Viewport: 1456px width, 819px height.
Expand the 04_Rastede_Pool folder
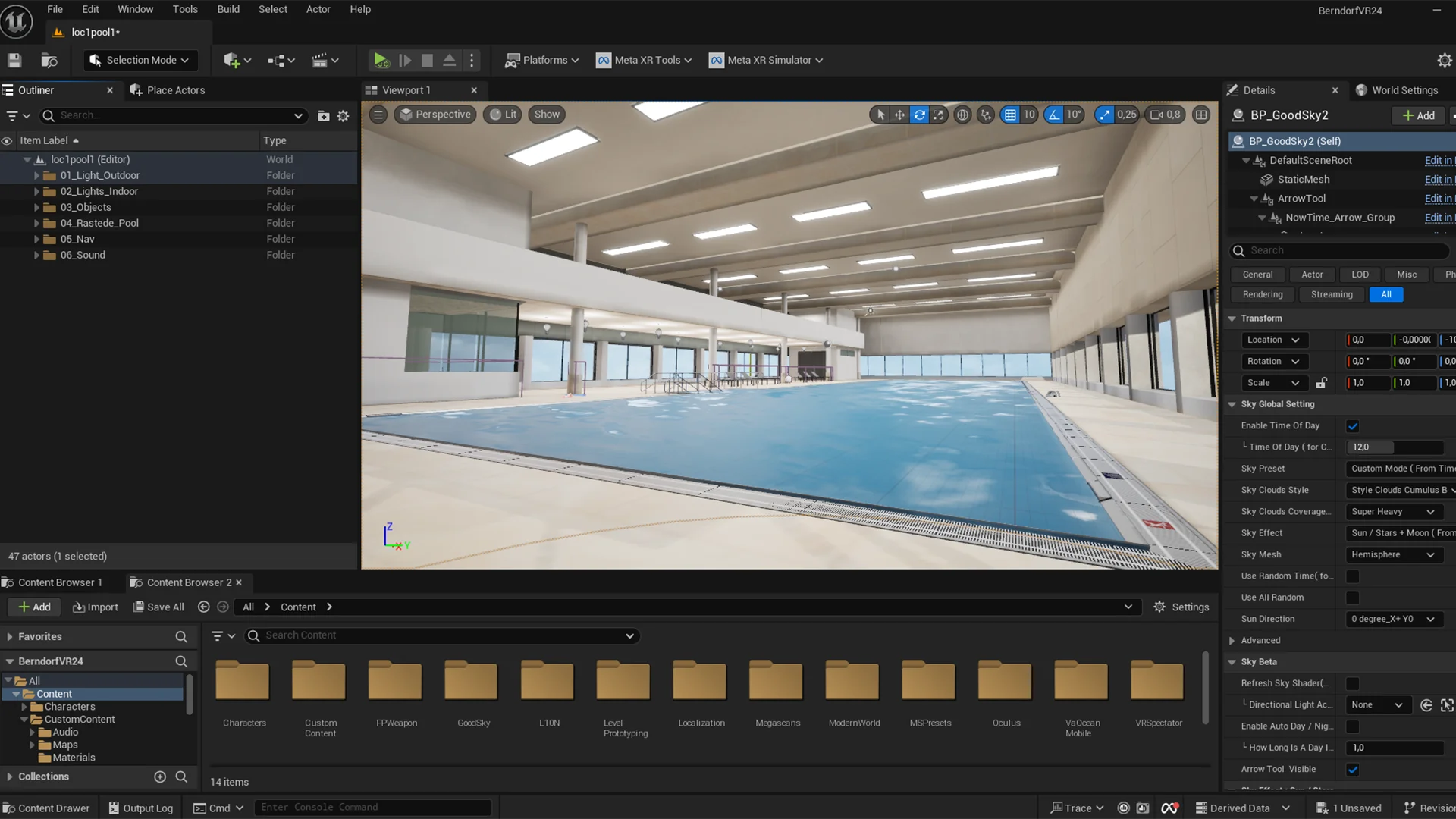(36, 223)
